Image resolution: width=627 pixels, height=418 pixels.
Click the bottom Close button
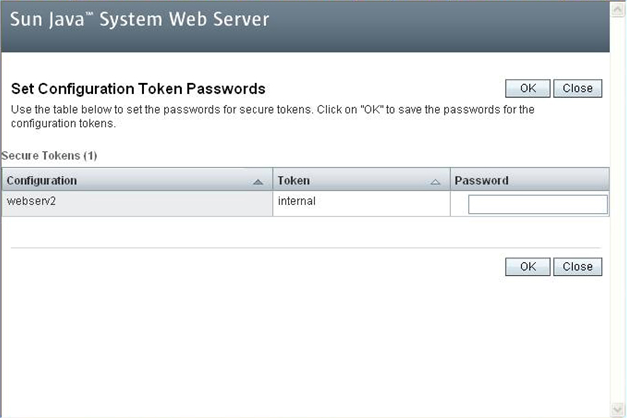click(577, 267)
